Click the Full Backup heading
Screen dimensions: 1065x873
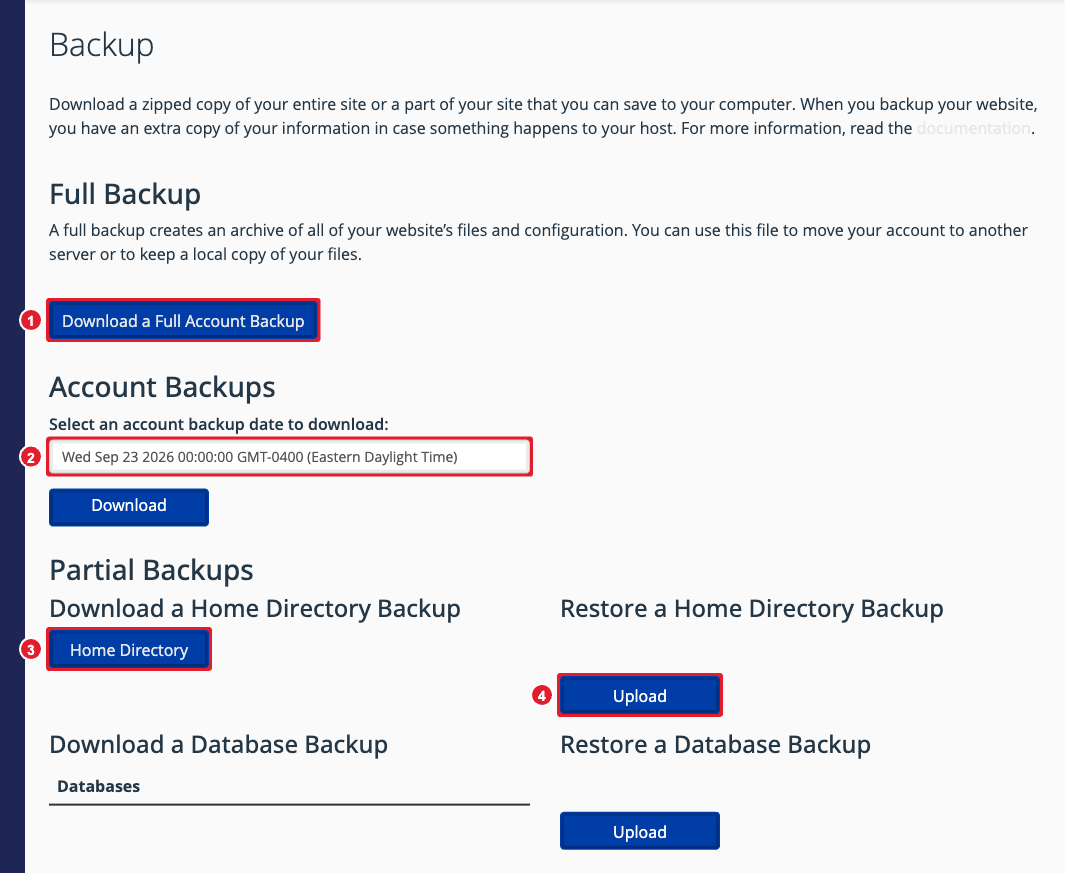click(x=125, y=194)
